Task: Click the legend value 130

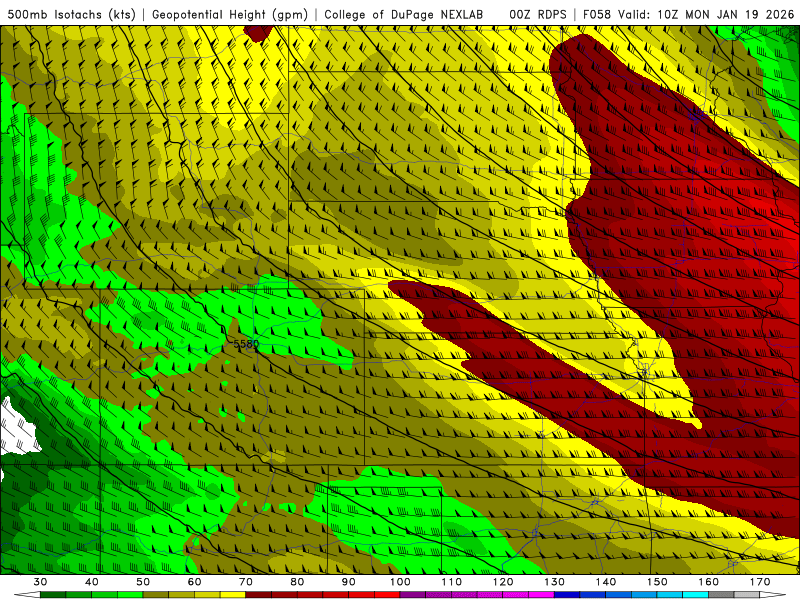Action: click(555, 582)
